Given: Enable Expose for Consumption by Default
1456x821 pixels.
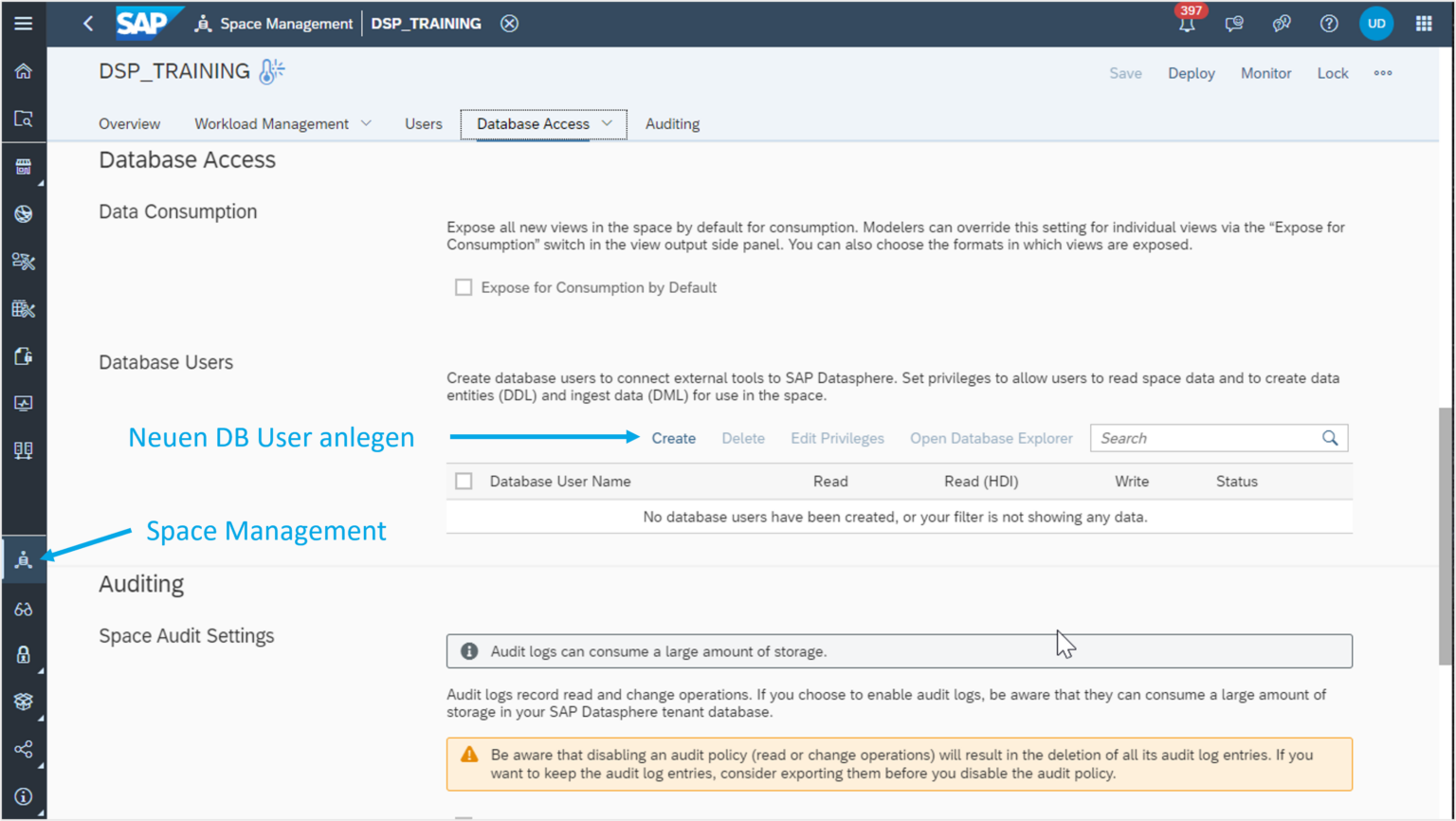Looking at the screenshot, I should coord(464,286).
